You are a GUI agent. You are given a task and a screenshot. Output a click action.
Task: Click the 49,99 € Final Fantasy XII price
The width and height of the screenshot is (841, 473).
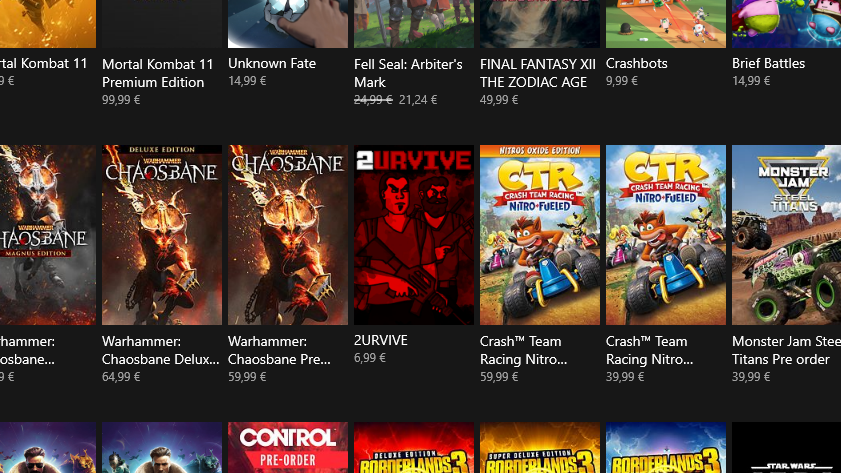pos(499,100)
